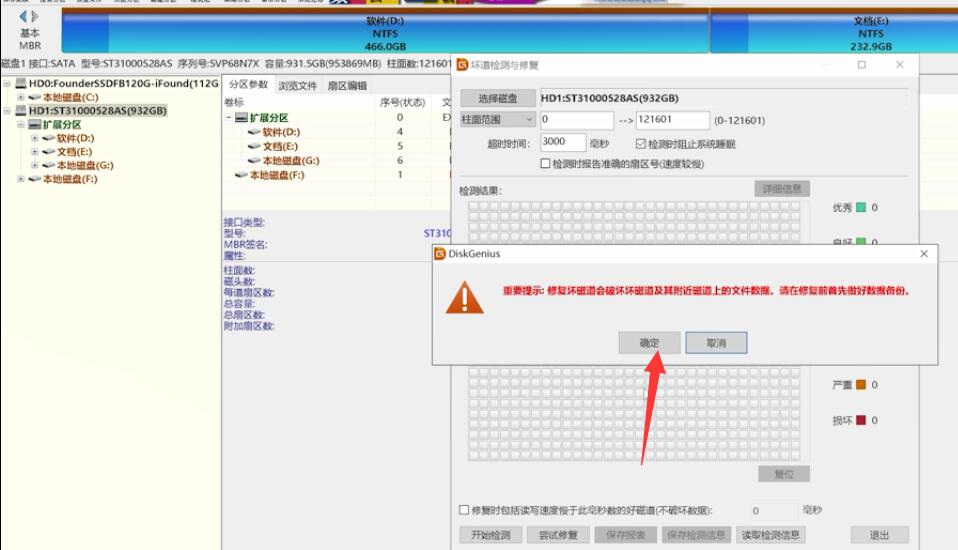This screenshot has width=958, height=550.
Task: Expand 本地磁盘(F:) node in left tree
Action: pyautogui.click(x=21, y=178)
